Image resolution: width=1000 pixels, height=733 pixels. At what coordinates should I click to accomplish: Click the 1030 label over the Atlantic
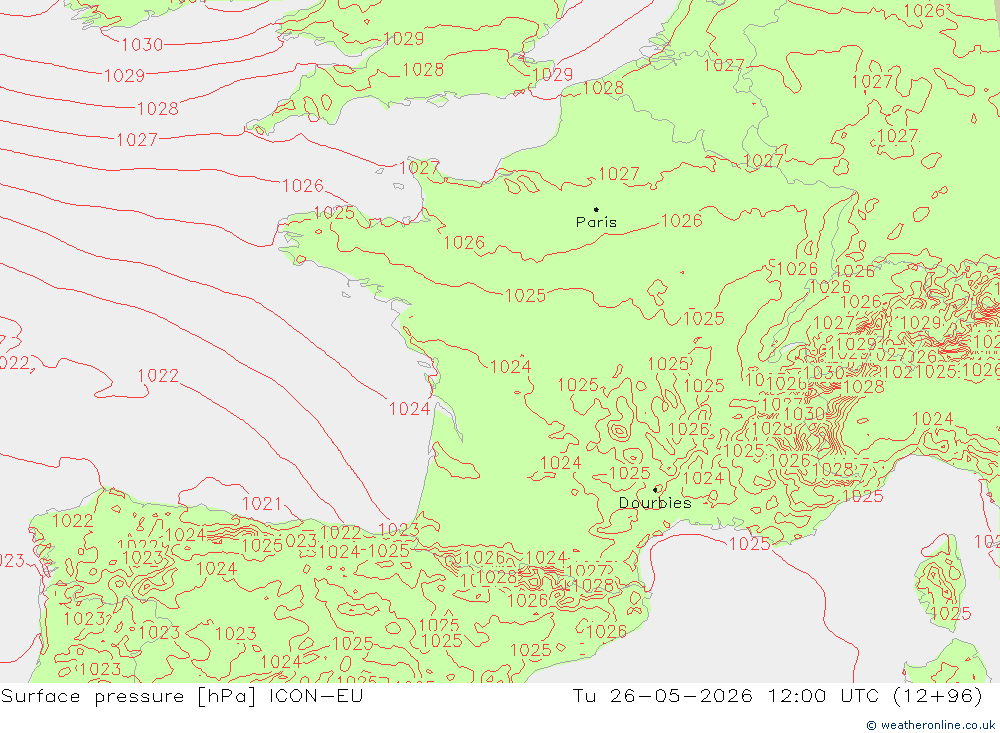tap(142, 45)
